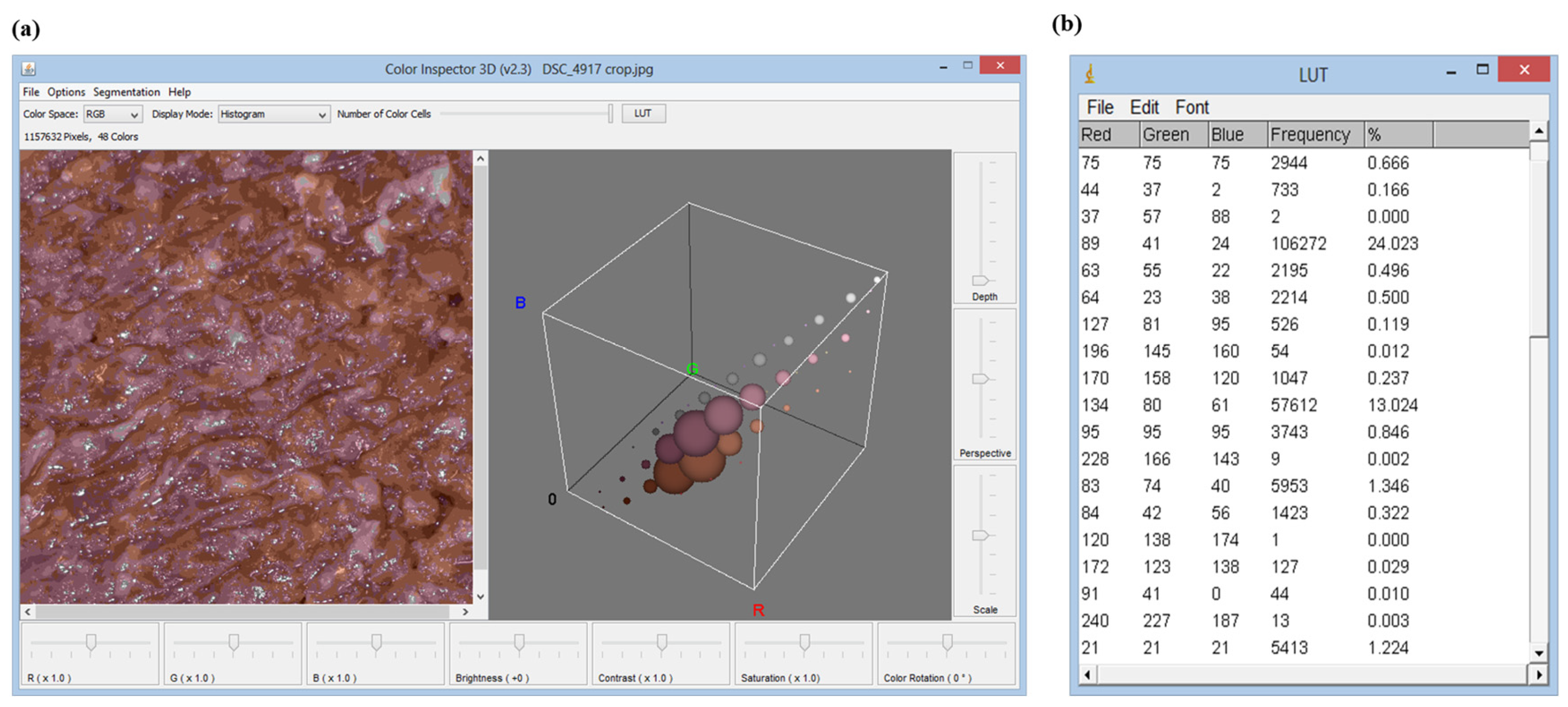Image resolution: width=1568 pixels, height=707 pixels.
Task: Click the ImageJ microscope icon in LUT window
Action: coord(1090,74)
